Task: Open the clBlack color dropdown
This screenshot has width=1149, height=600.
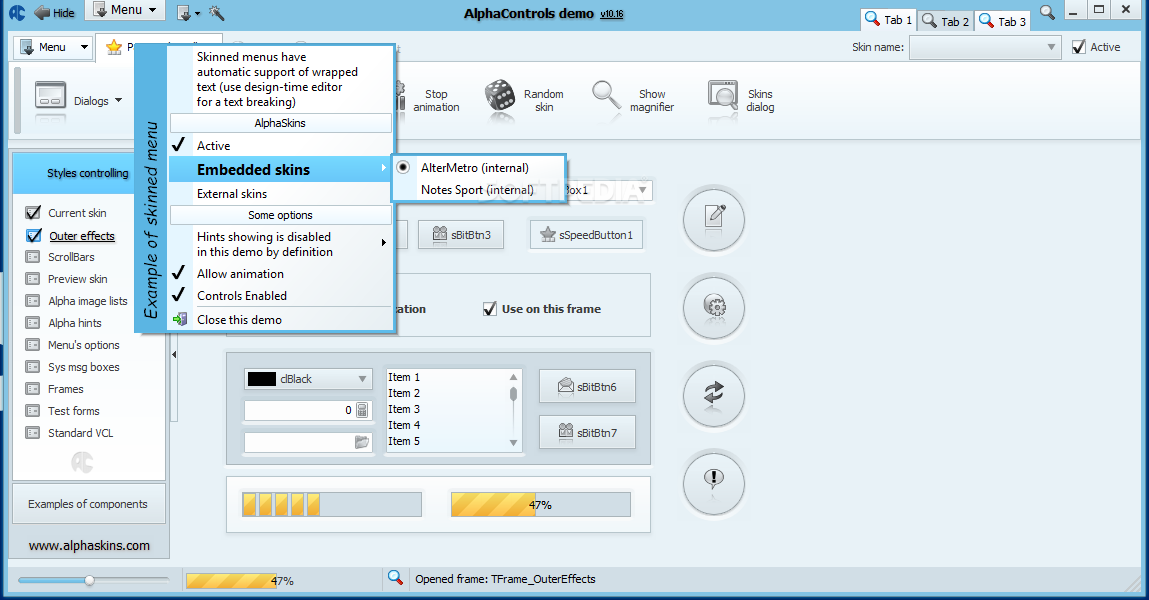Action: [x=362, y=379]
